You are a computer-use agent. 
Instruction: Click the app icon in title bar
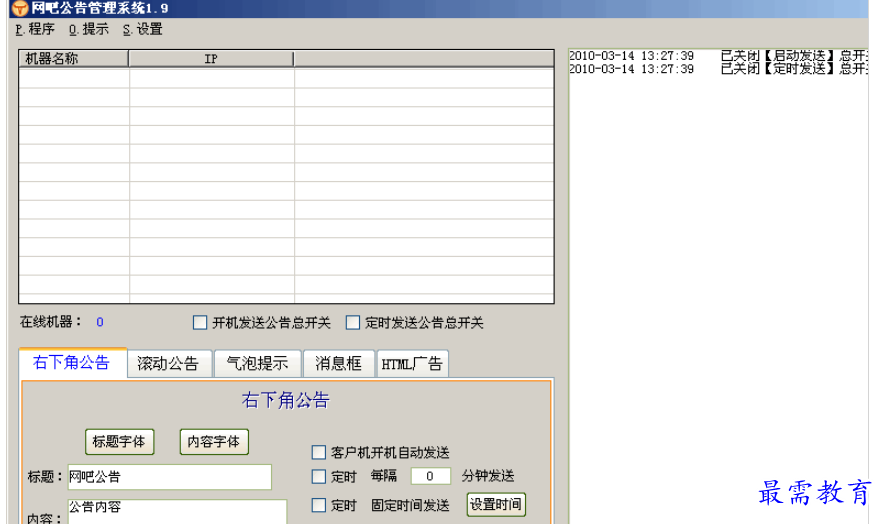pos(20,8)
